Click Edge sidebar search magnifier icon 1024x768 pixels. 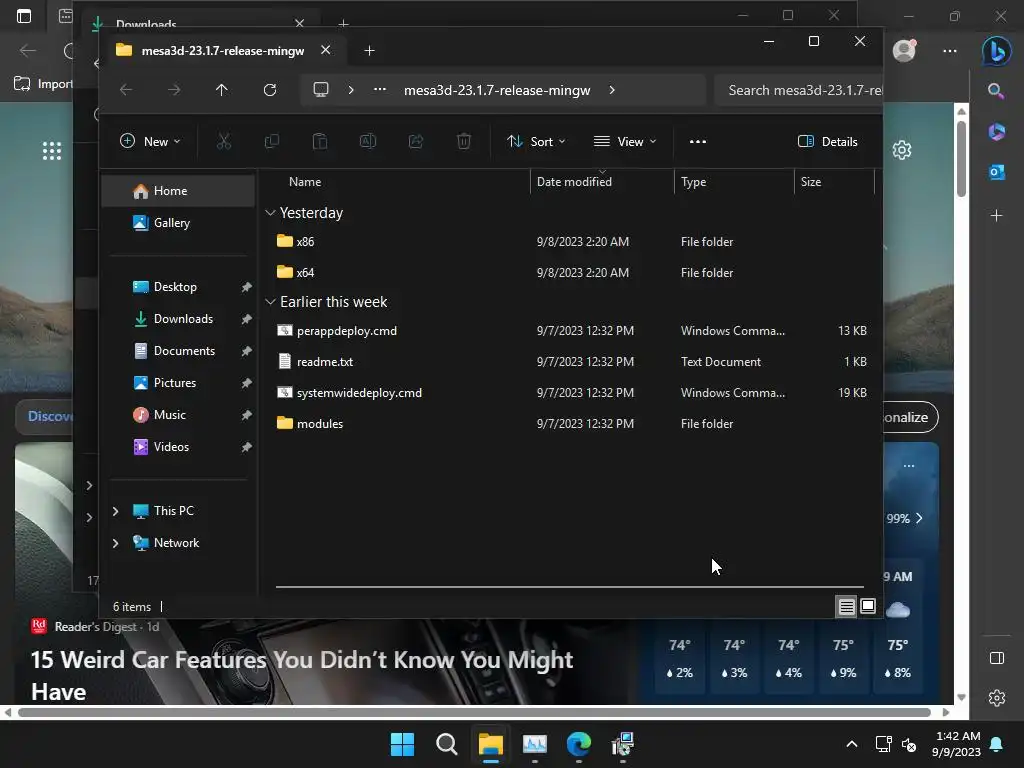click(997, 91)
